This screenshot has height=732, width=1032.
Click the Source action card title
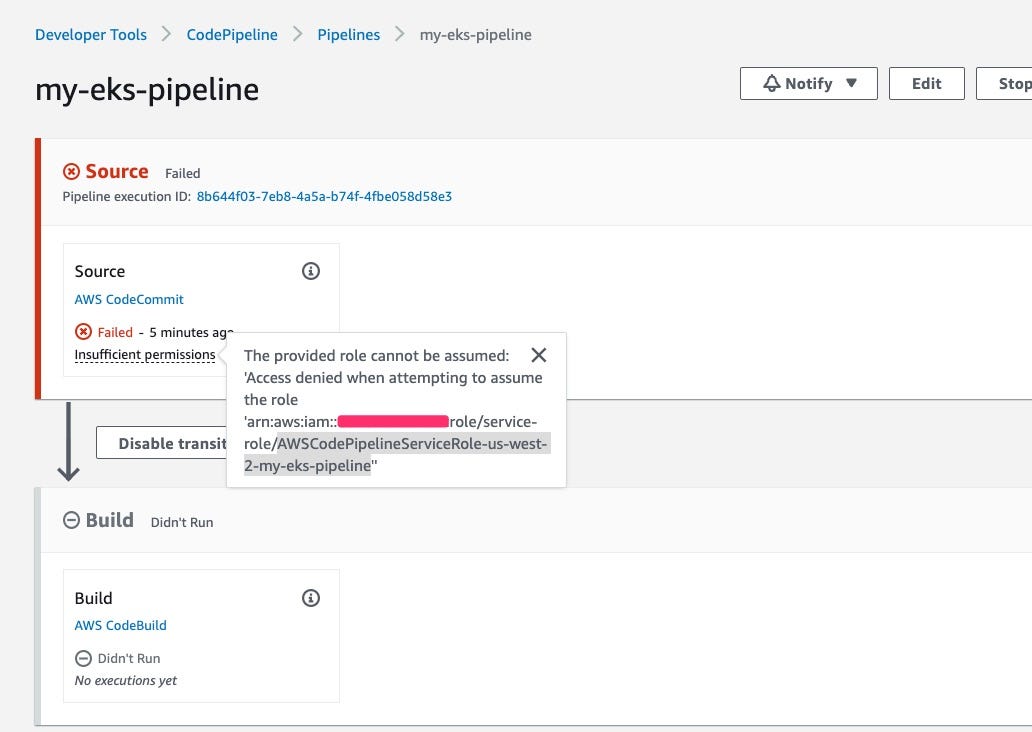point(100,271)
